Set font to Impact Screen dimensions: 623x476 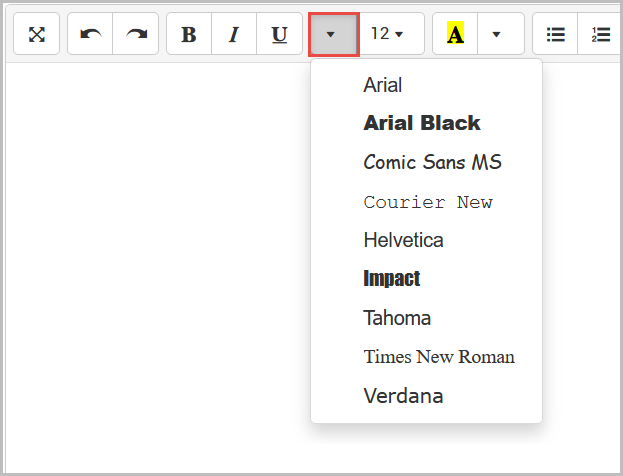point(426,278)
